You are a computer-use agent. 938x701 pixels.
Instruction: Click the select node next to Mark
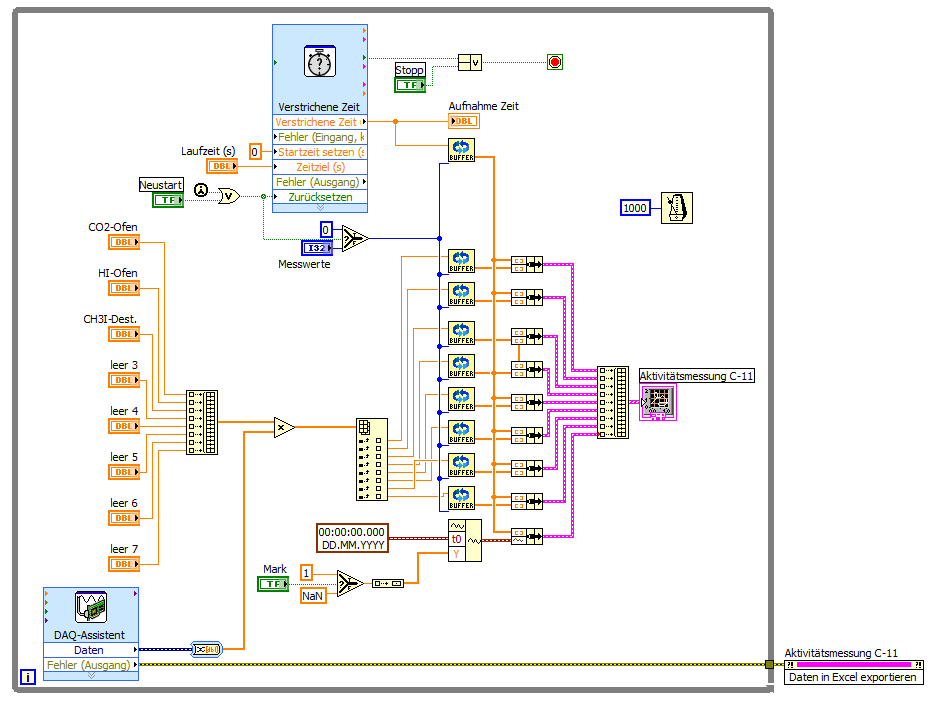click(x=350, y=583)
